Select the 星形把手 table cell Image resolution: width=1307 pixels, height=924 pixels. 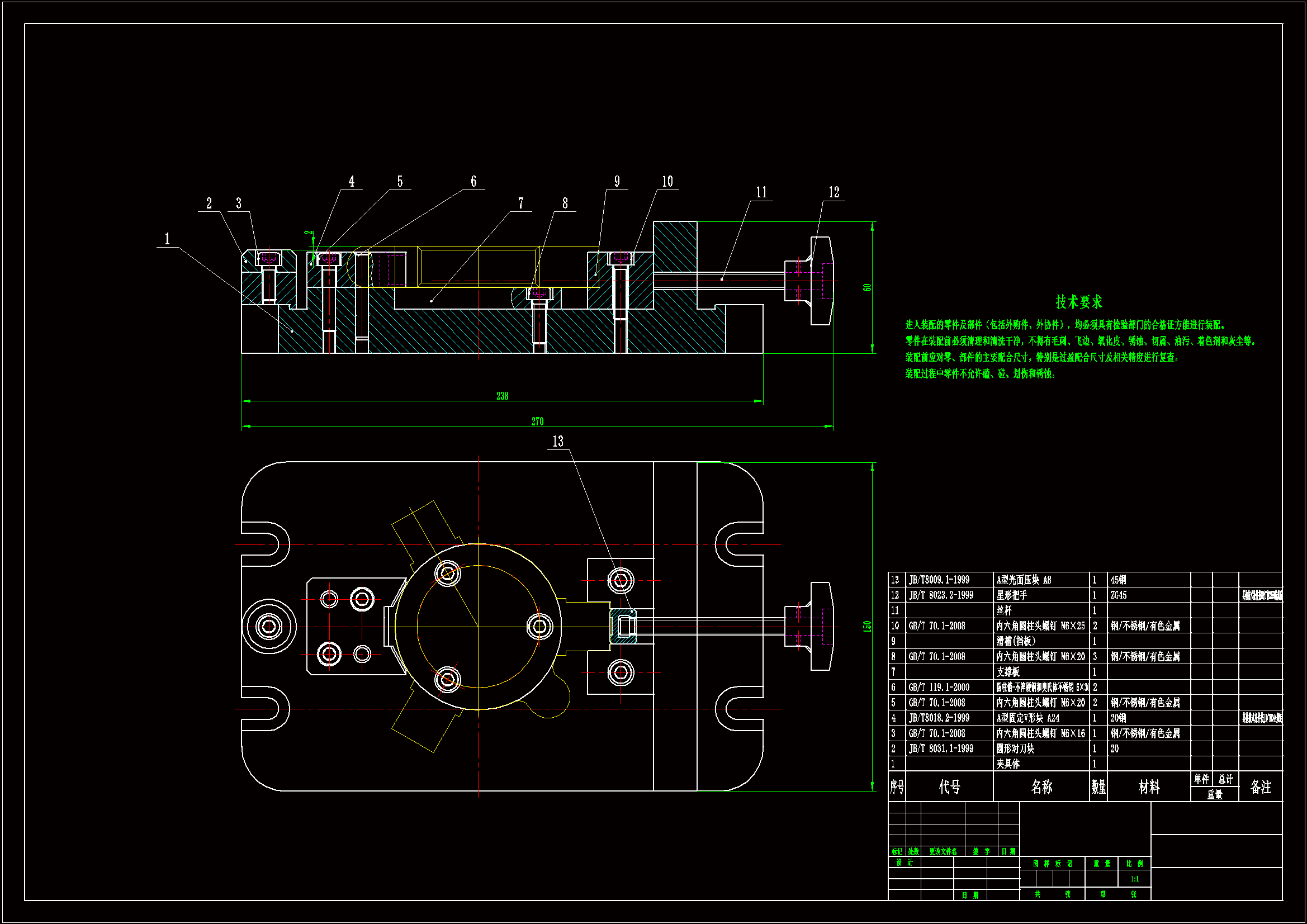pyautogui.click(x=1012, y=595)
